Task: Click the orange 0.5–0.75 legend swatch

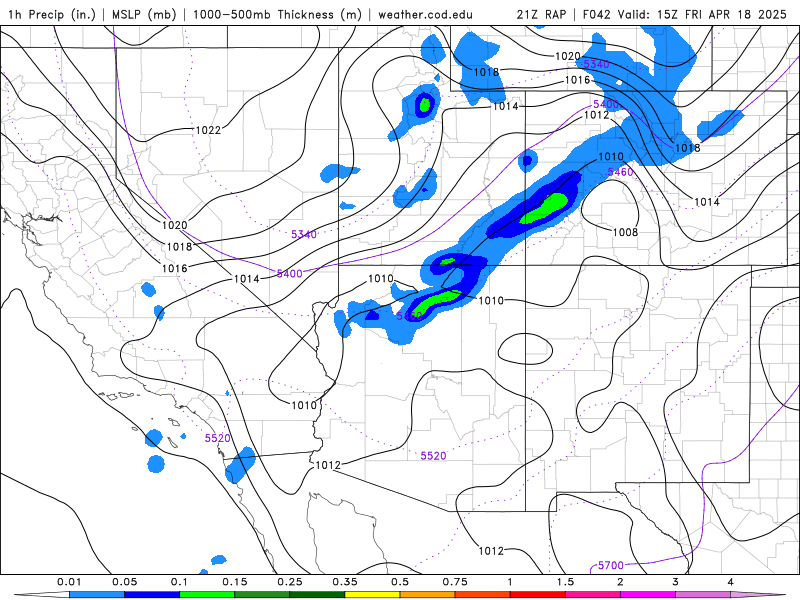Action: (428, 595)
